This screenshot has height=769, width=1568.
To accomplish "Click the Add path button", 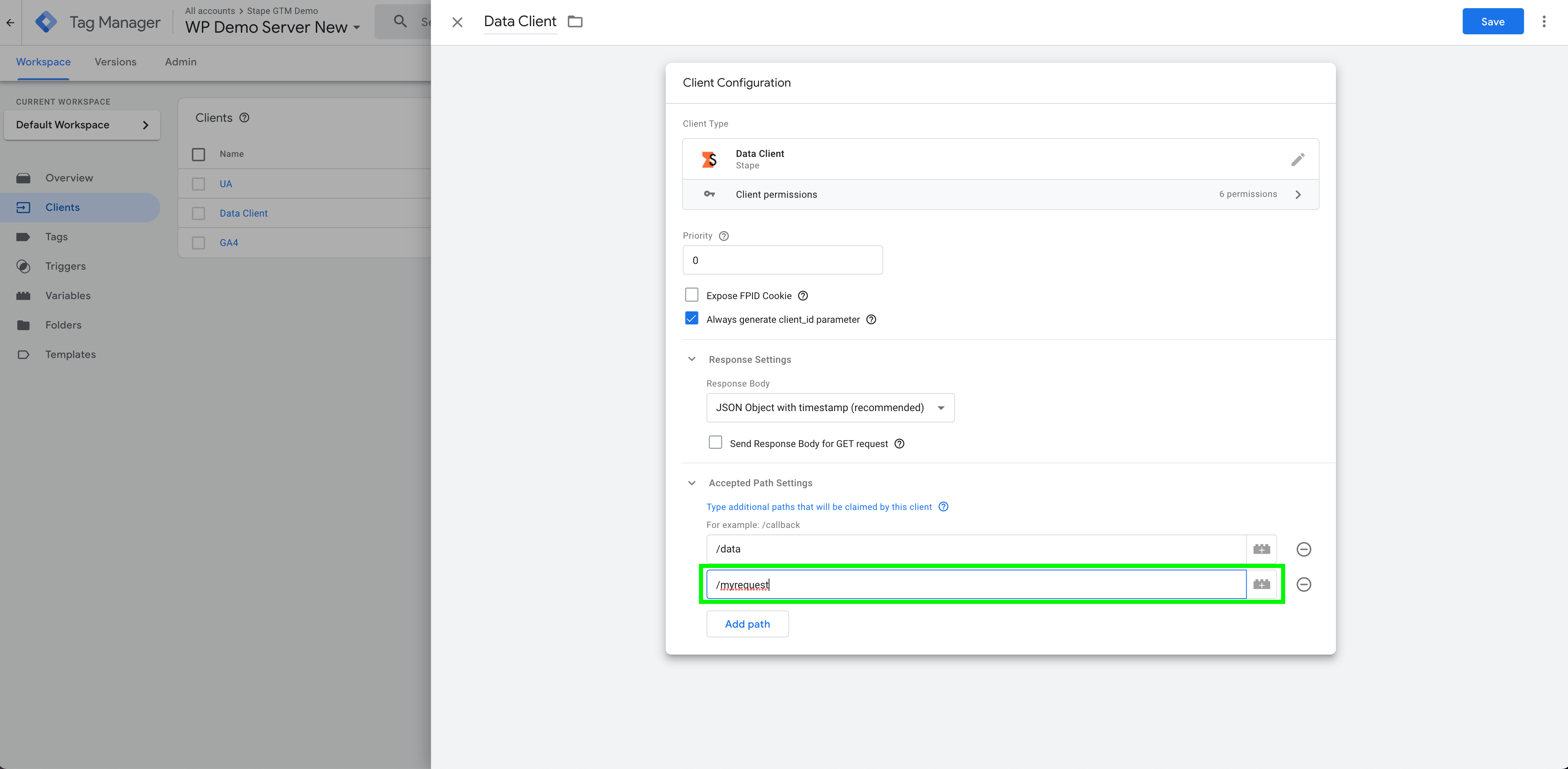I will click(747, 624).
